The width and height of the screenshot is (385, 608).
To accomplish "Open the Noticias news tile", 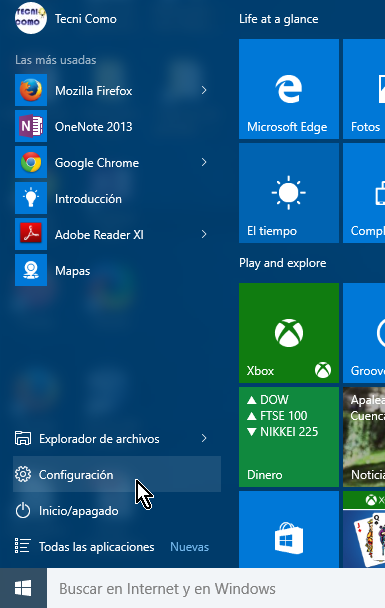I will coord(364,437).
